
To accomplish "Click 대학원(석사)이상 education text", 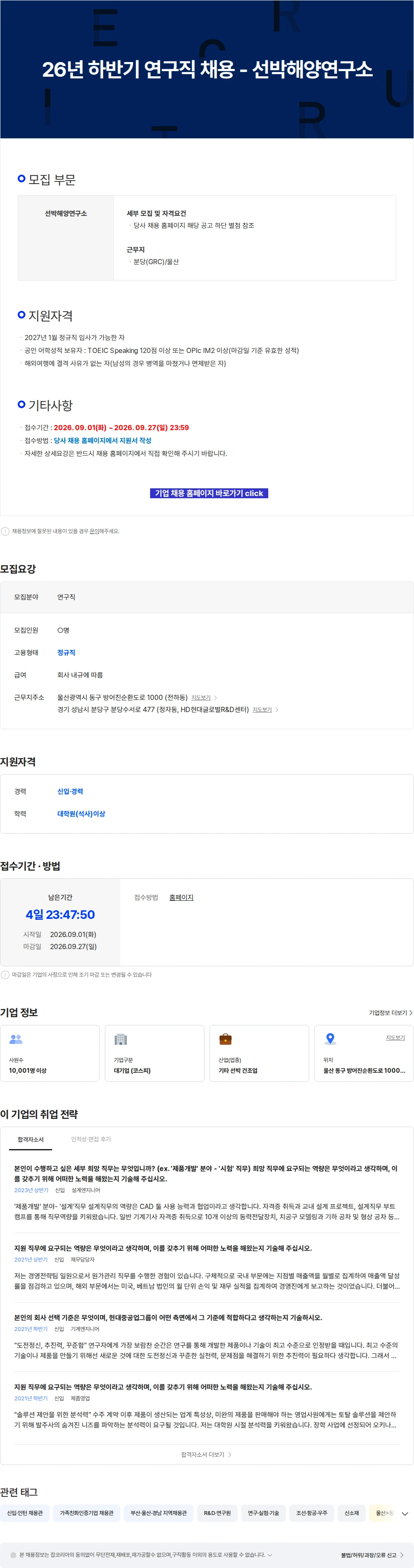I will 81,814.
